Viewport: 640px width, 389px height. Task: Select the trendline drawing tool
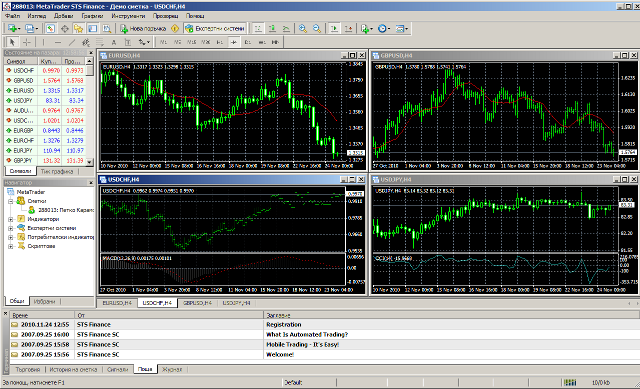[72, 42]
